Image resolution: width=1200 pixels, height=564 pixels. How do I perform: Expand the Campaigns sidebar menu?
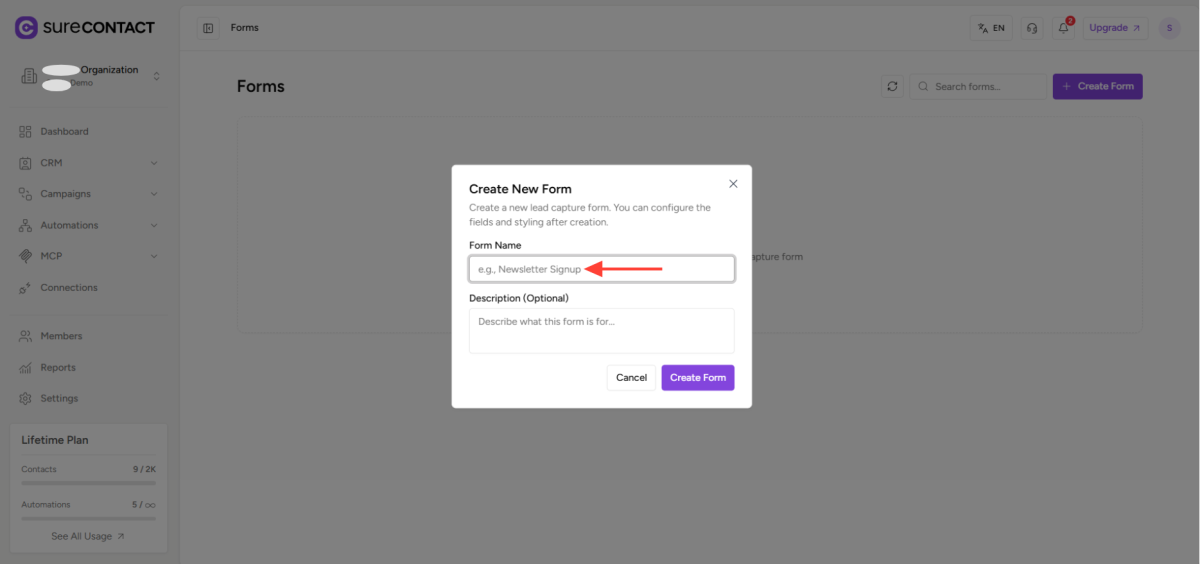pos(89,194)
